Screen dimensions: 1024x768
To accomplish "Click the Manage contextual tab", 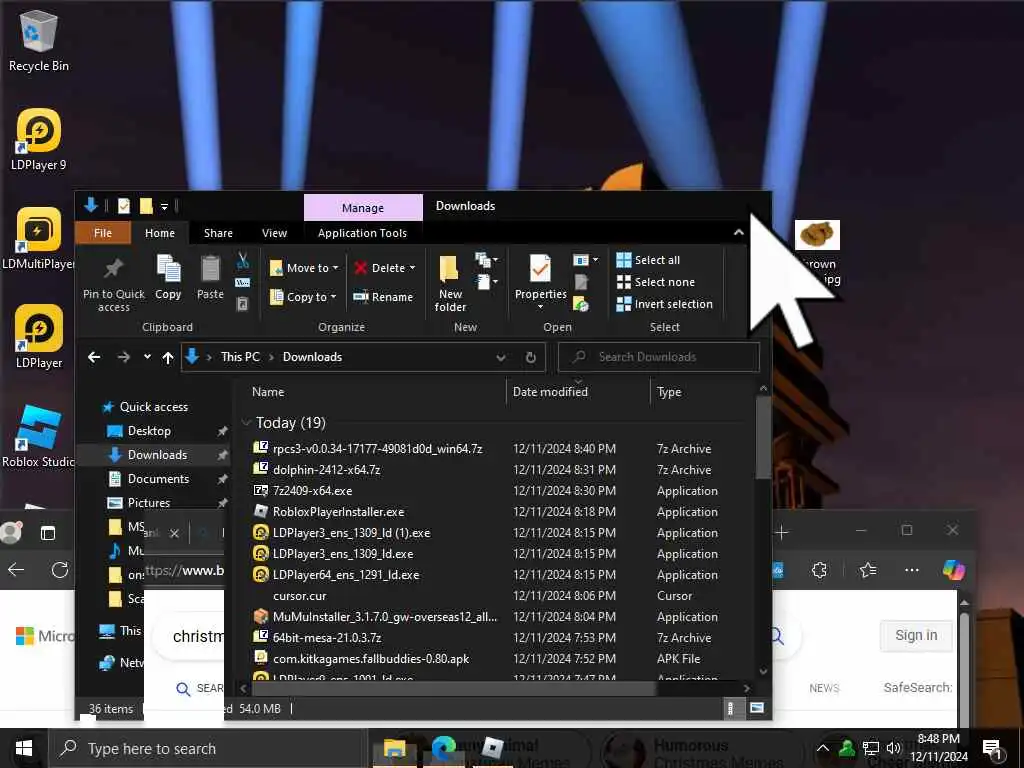I will coord(363,208).
